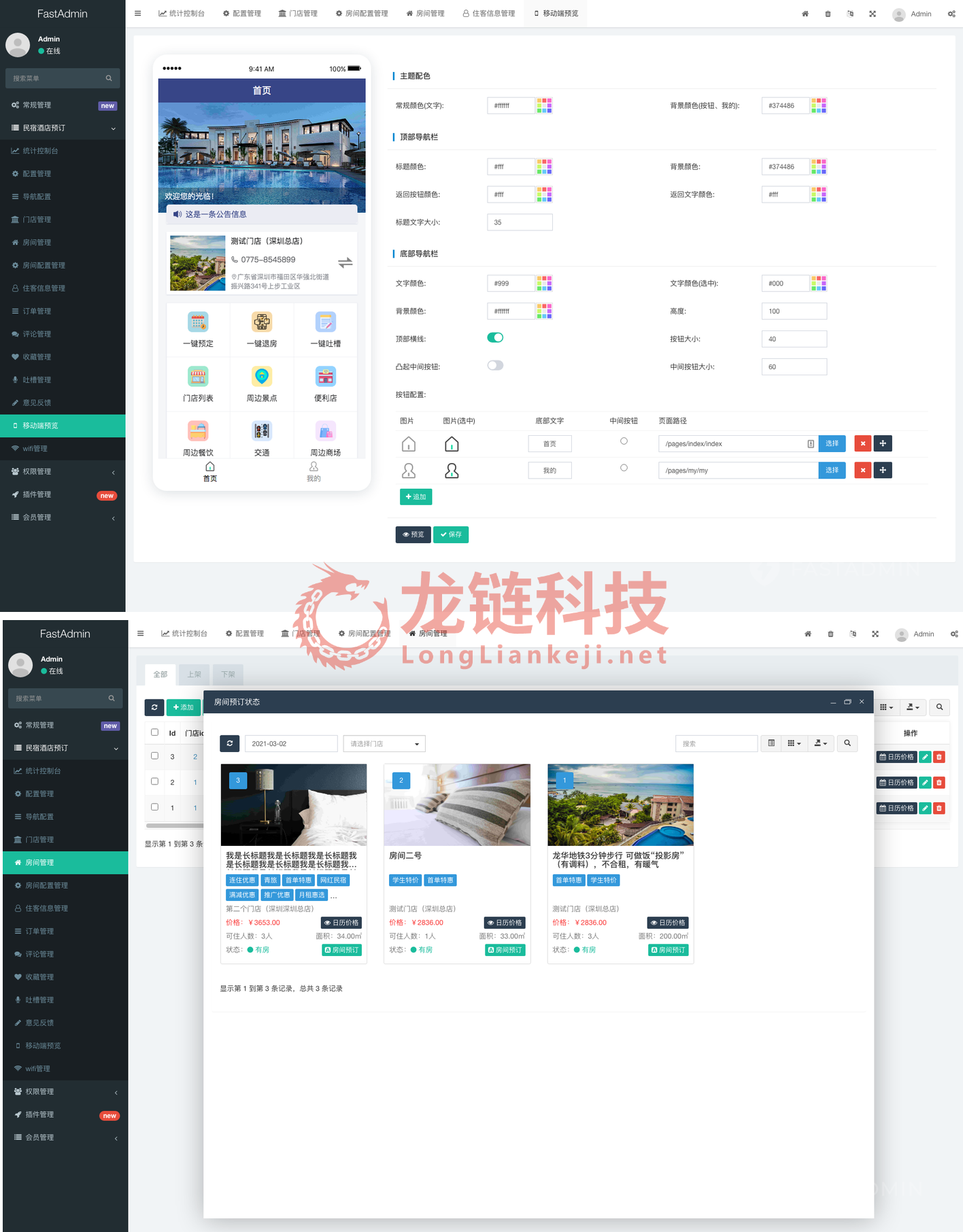Select the 中间按钮 radio for 首页 row
963x1232 pixels.
pos(624,441)
